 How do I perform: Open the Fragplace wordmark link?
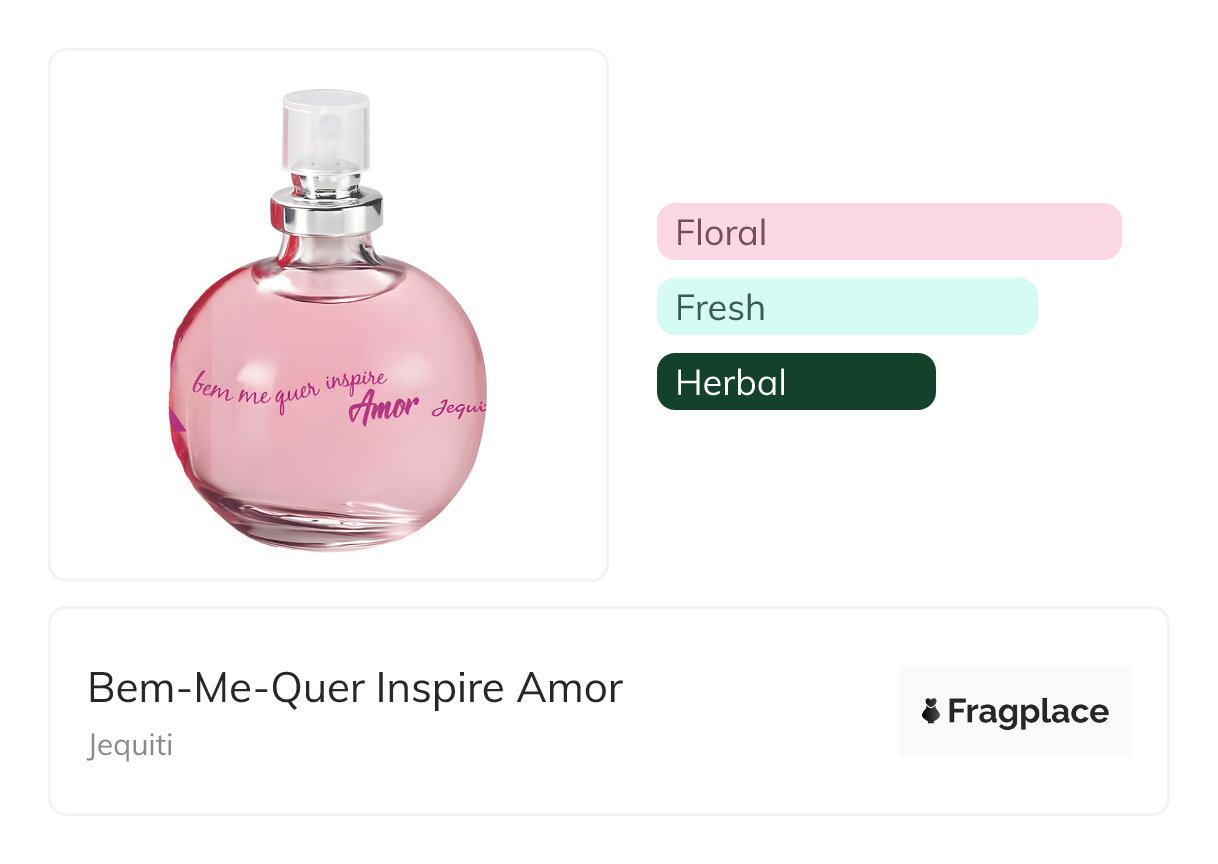[1028, 712]
